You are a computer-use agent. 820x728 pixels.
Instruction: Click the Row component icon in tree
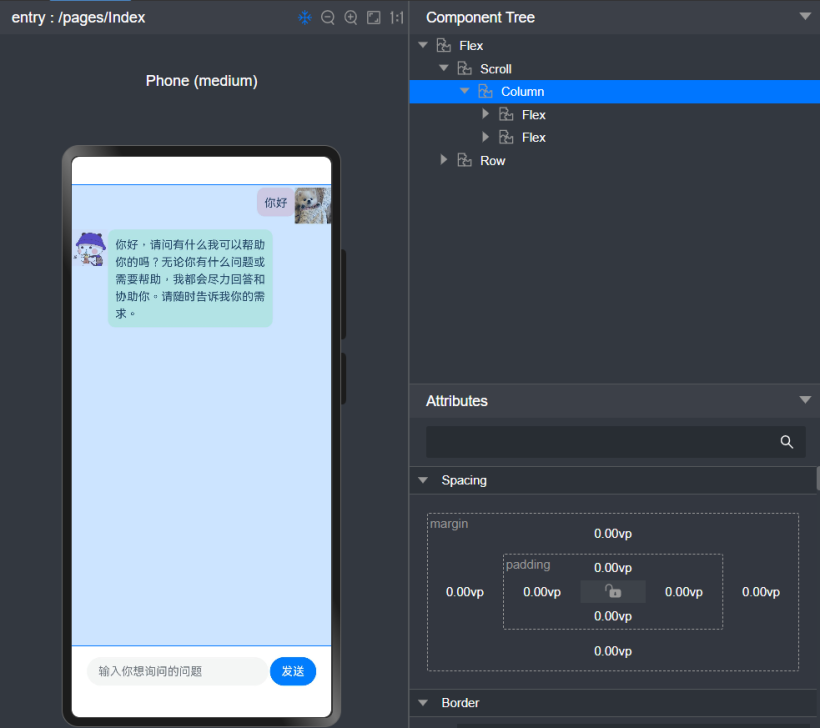(464, 160)
